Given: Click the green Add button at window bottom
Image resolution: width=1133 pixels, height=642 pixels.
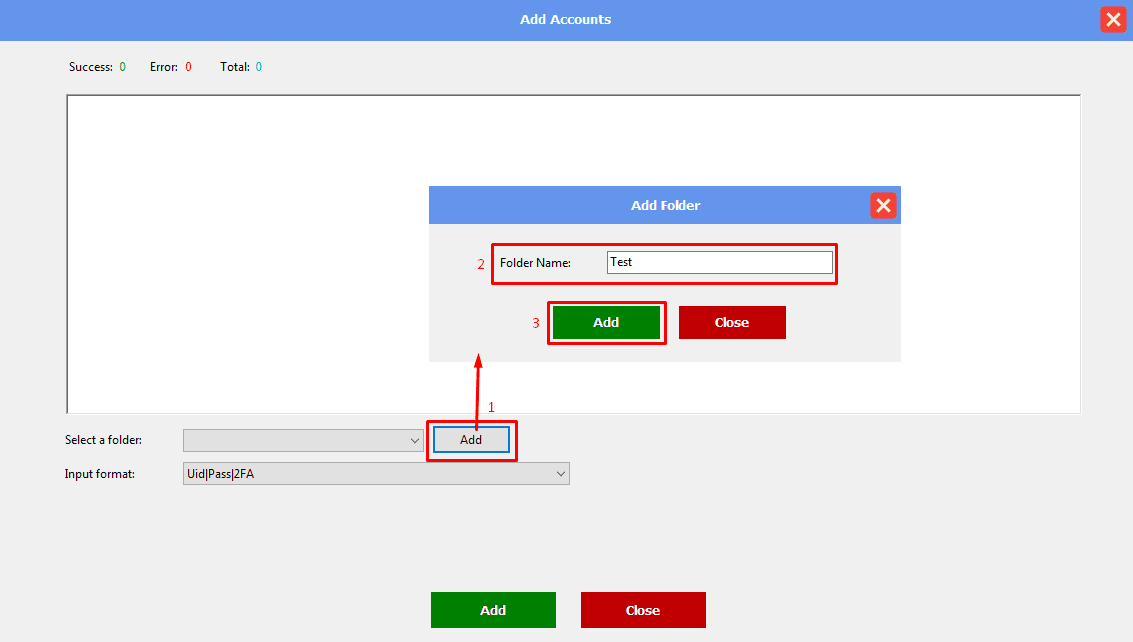Looking at the screenshot, I should pos(493,610).
